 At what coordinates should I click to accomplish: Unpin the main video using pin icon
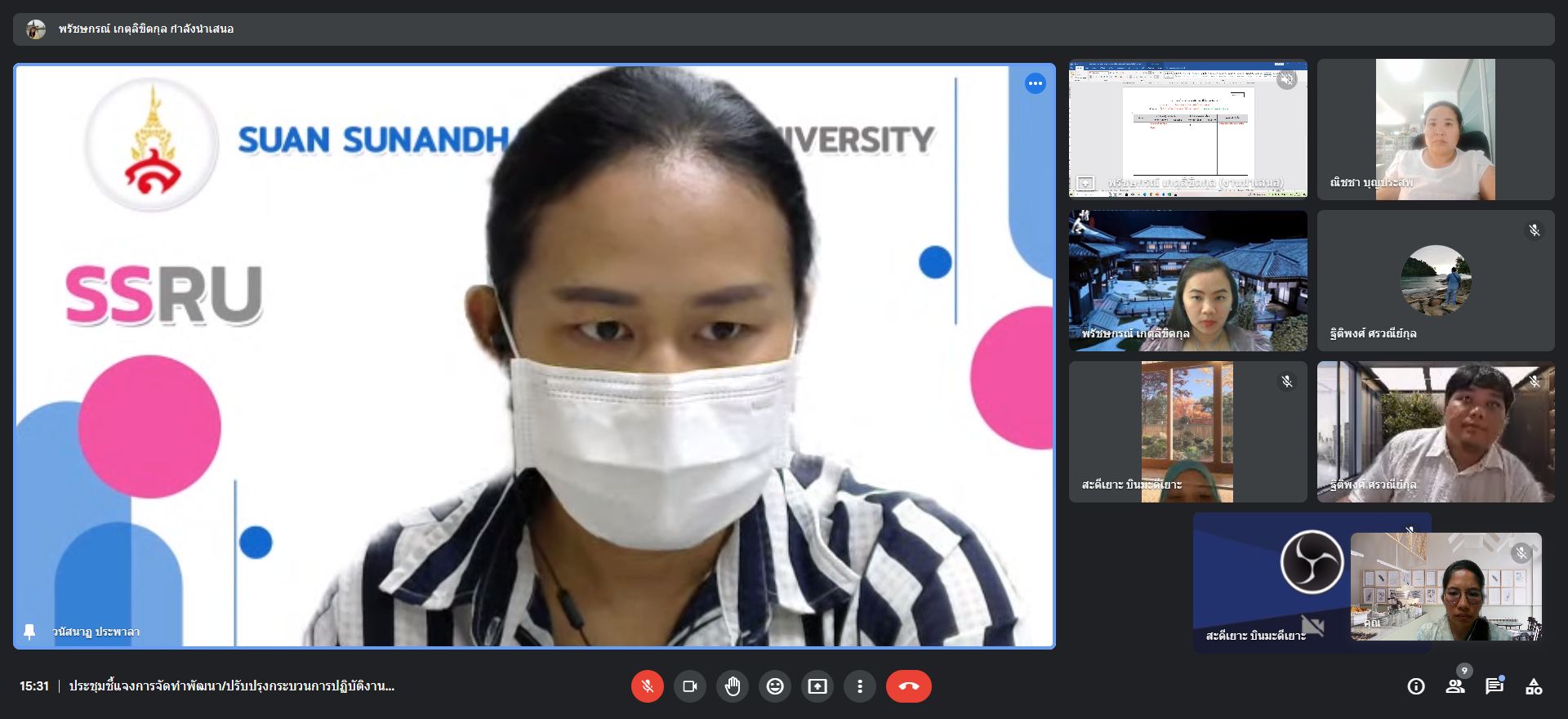coord(29,632)
